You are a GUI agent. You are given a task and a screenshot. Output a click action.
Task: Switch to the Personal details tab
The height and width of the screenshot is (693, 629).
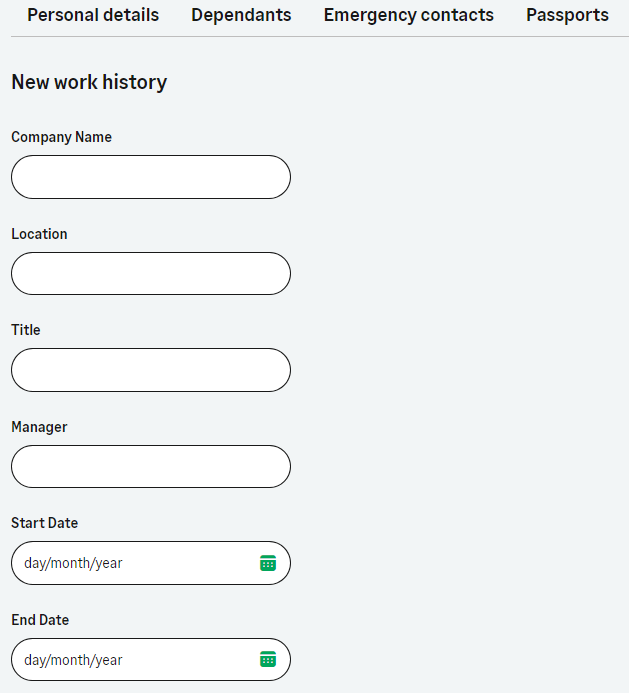tap(93, 15)
